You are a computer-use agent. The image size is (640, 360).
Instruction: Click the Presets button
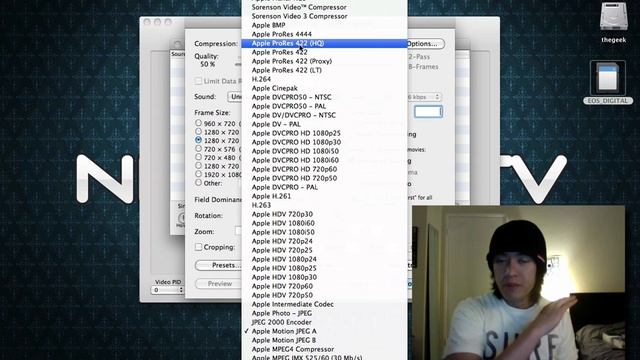click(219, 265)
